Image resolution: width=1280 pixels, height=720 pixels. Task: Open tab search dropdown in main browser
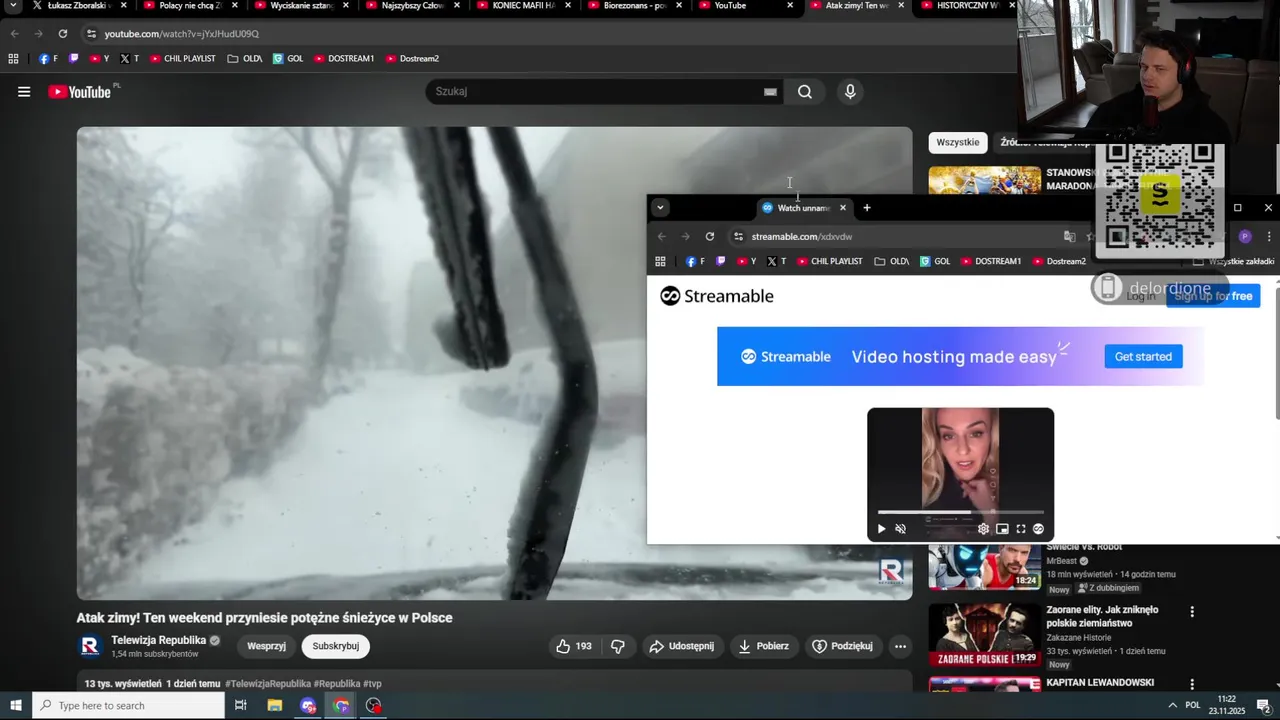pos(13,6)
